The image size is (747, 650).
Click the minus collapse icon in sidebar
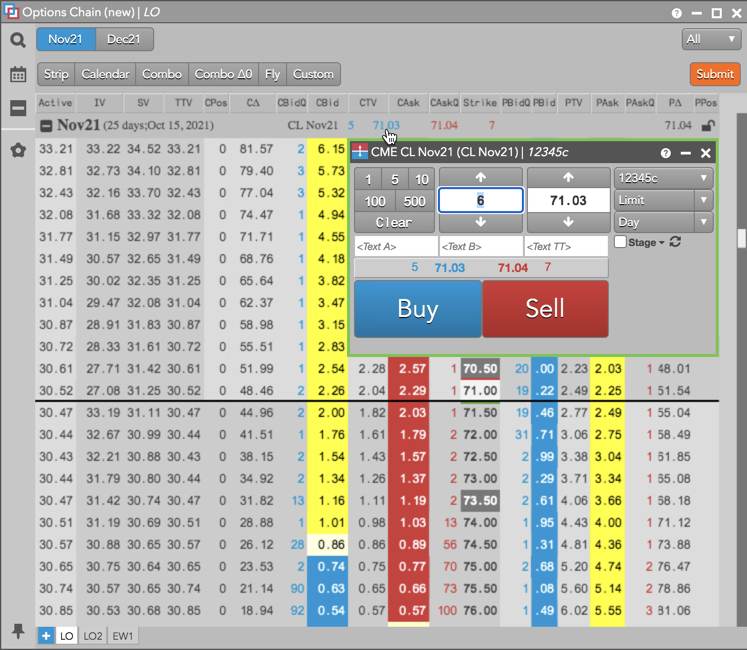pos(18,109)
